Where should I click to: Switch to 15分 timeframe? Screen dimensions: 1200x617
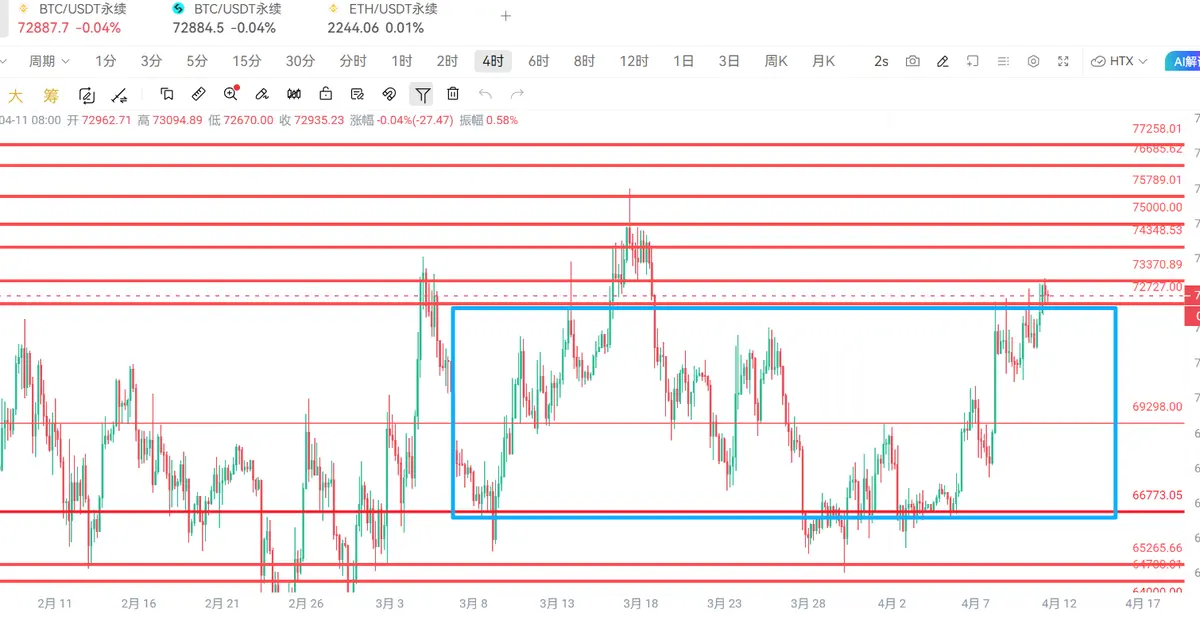(247, 61)
